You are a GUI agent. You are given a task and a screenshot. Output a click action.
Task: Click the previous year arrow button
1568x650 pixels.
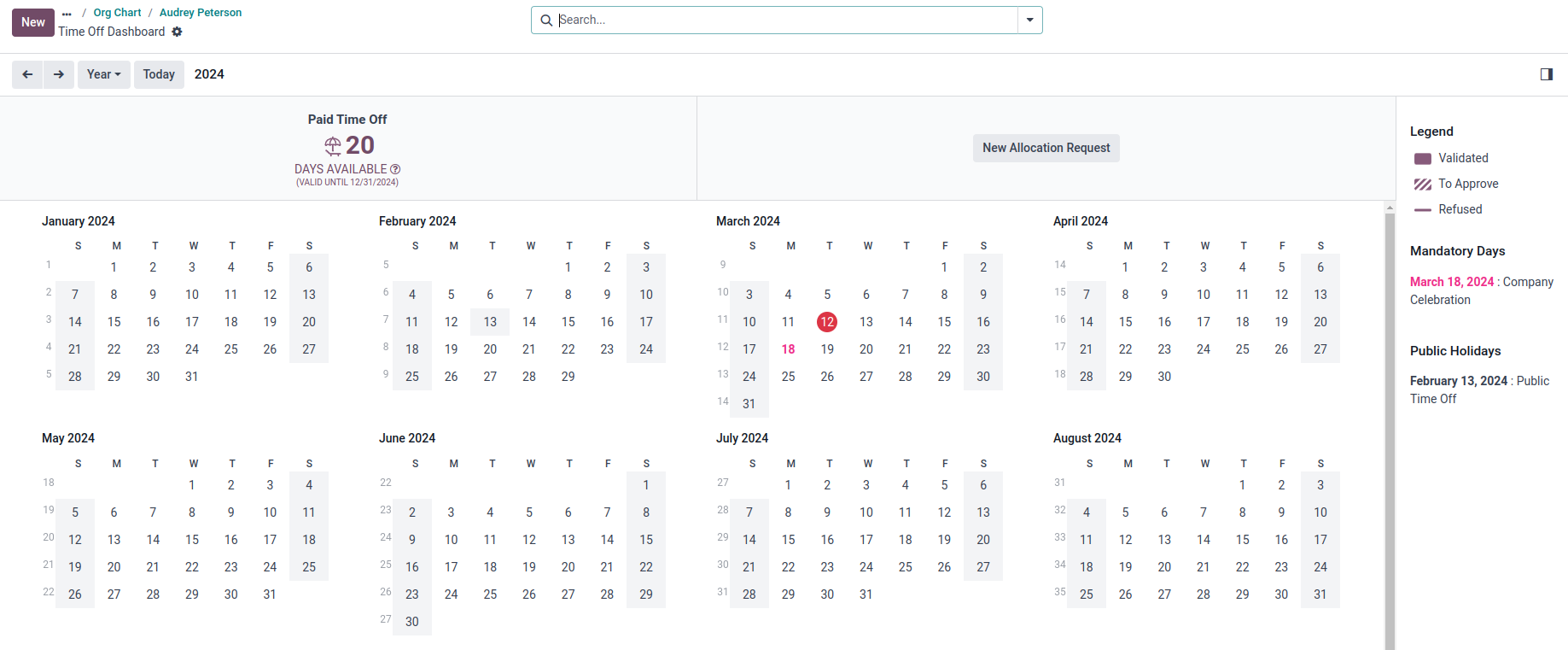click(x=27, y=74)
